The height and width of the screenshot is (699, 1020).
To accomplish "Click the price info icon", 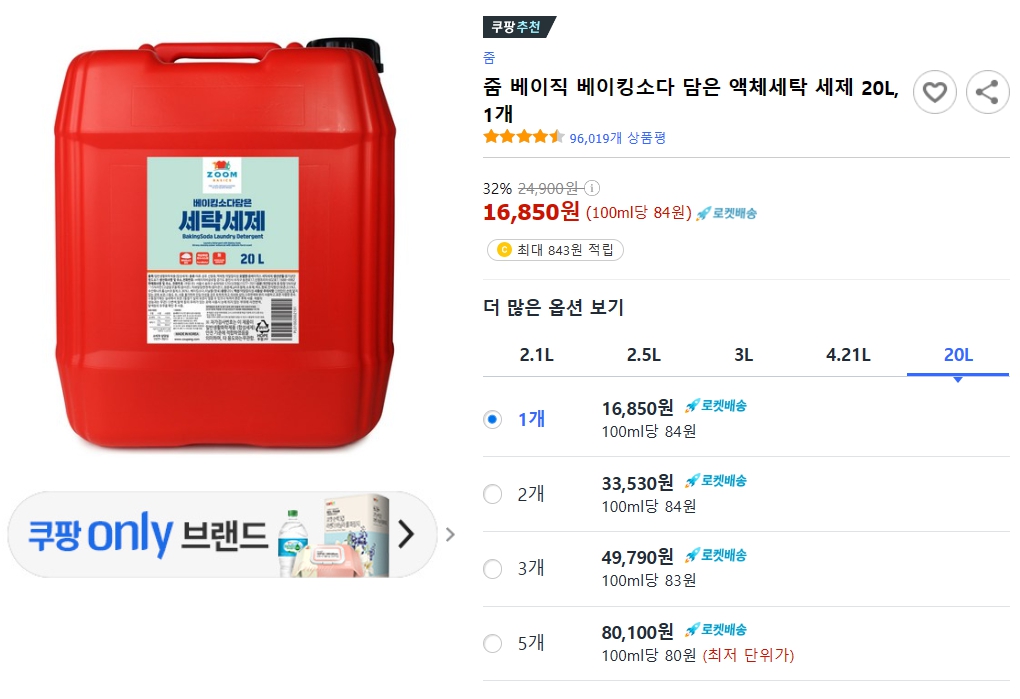I will coord(592,188).
